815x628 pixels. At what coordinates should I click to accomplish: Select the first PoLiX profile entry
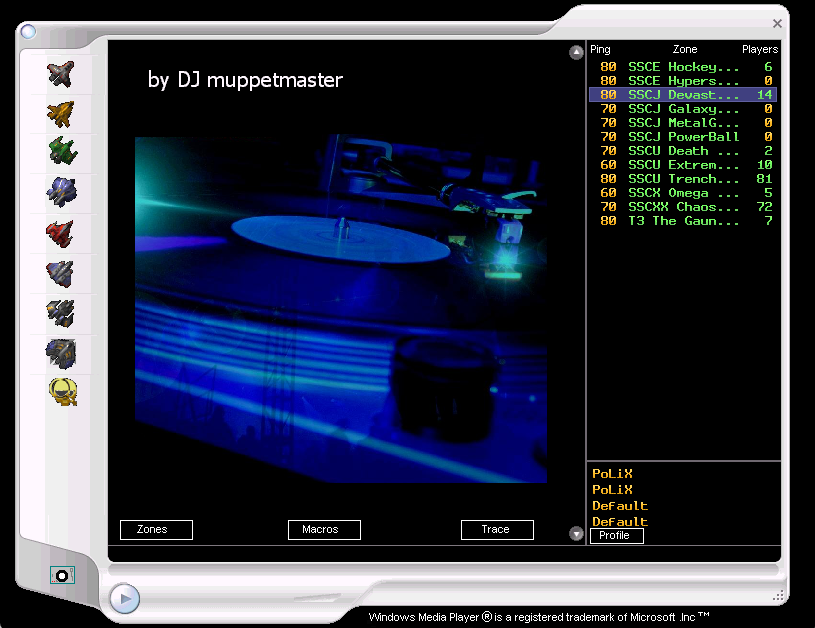click(612, 474)
